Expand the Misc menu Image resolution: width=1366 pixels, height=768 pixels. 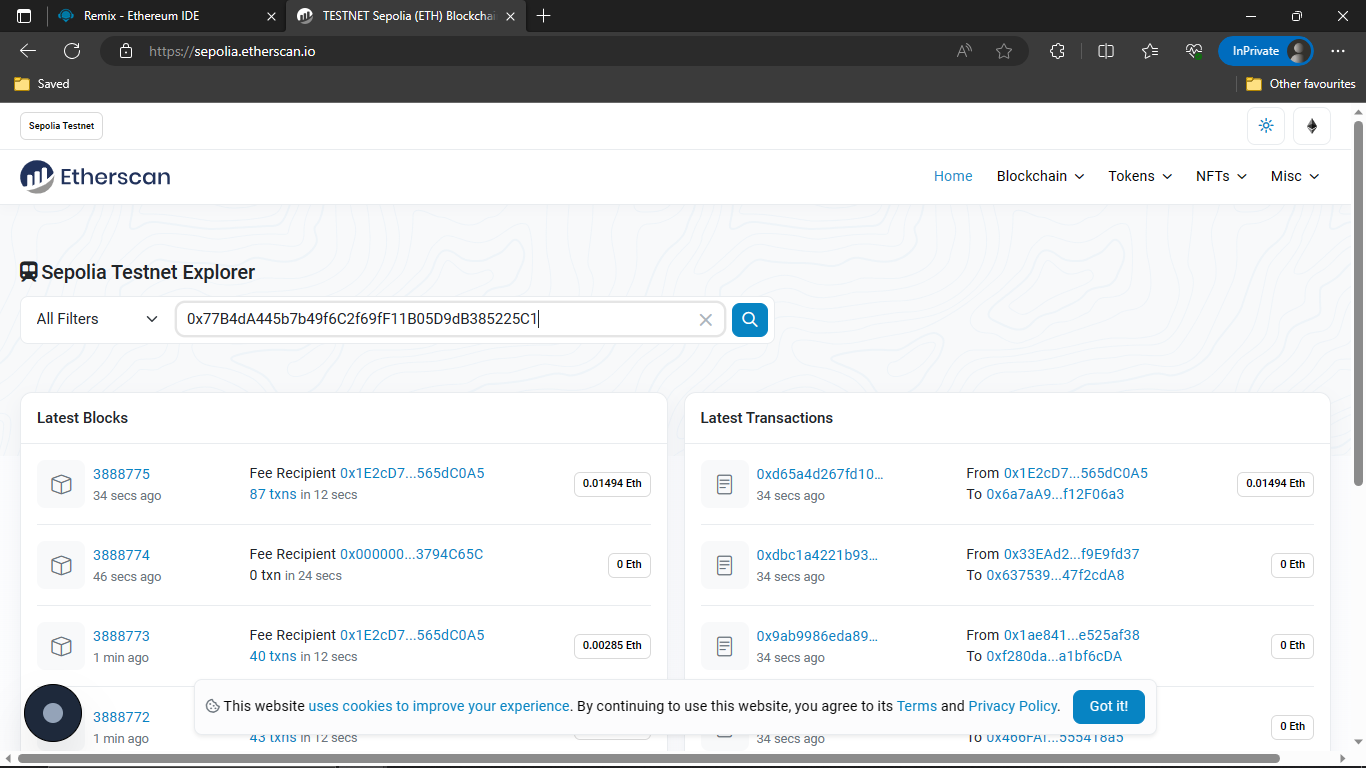tap(1295, 176)
